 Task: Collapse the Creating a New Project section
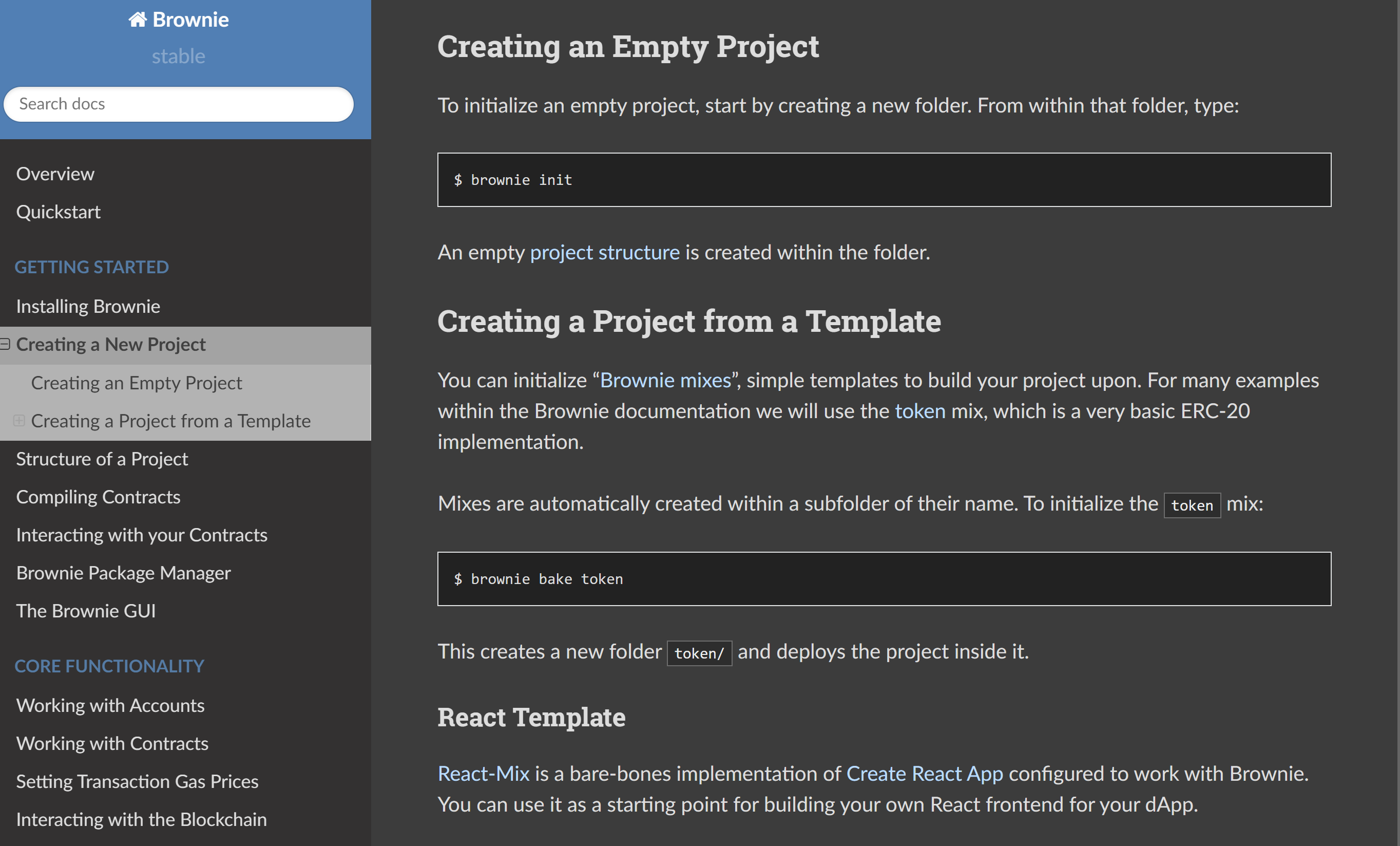tap(5, 344)
